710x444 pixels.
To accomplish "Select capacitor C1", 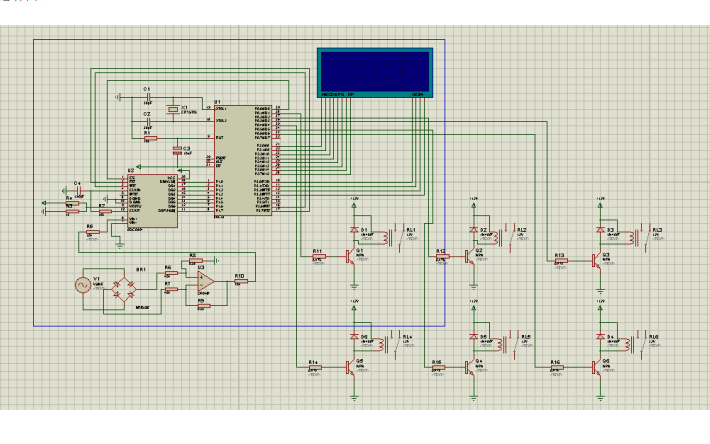I will click(x=147, y=98).
